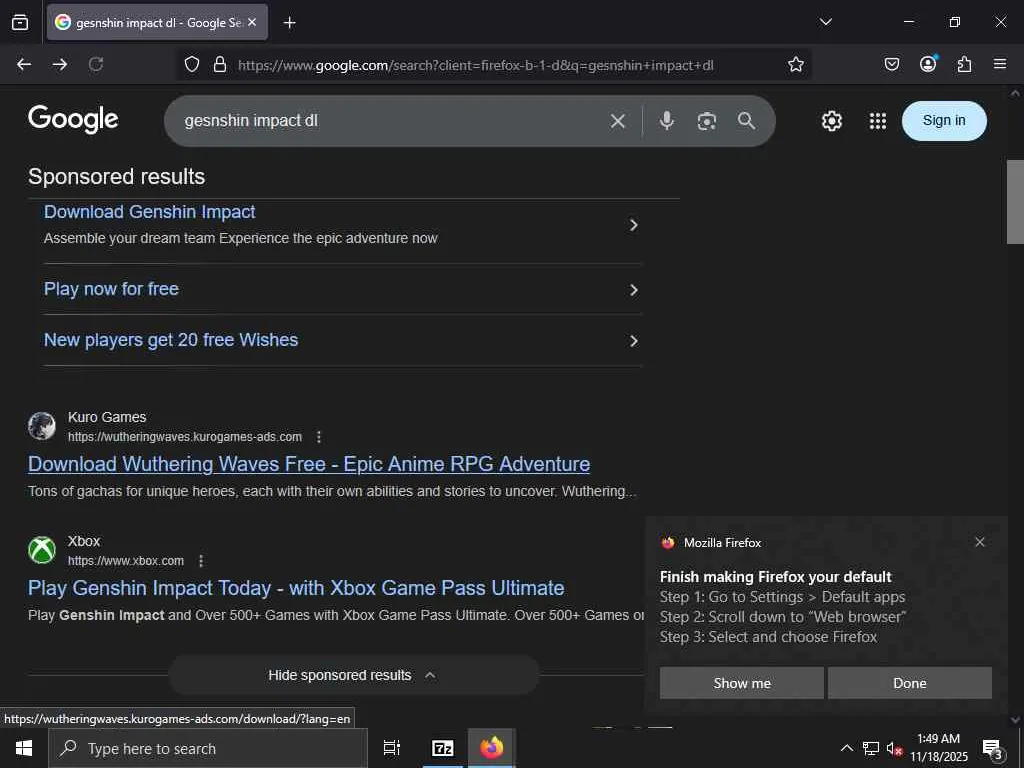Open Task View on taskbar
Image resolution: width=1024 pixels, height=768 pixels.
[x=392, y=748]
